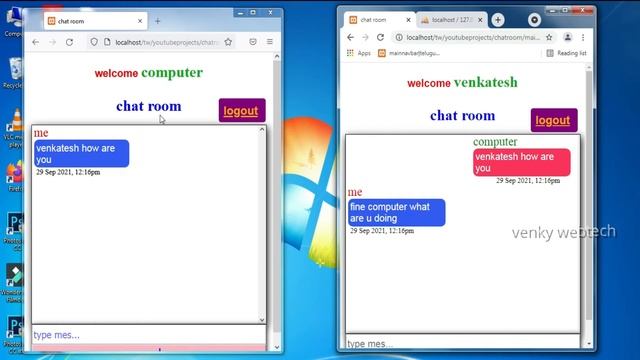The width and height of the screenshot is (640, 360).
Task: Bookmark page with Chrome star icon
Action: (x=549, y=37)
